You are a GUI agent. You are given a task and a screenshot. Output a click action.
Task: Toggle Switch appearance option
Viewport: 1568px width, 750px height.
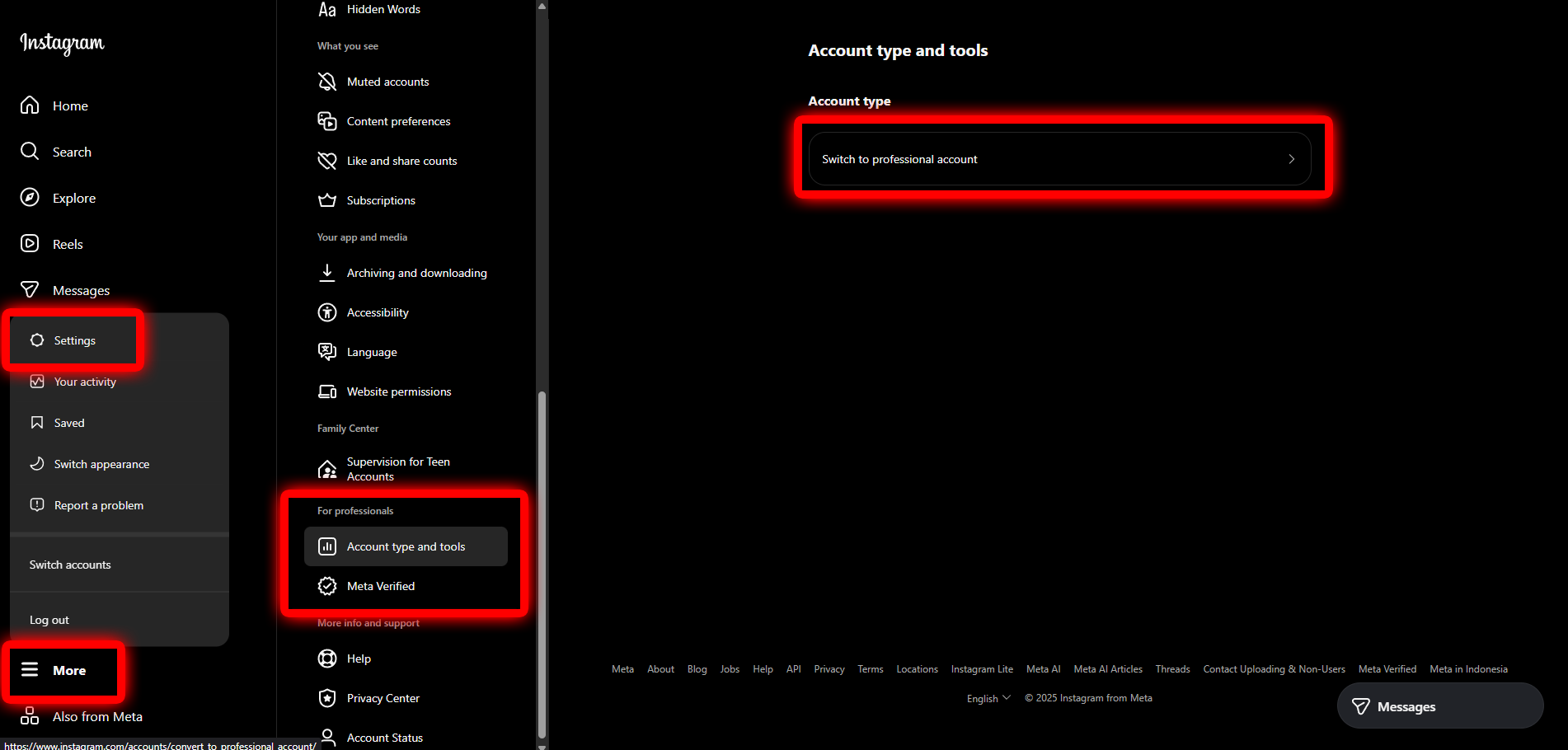101,464
